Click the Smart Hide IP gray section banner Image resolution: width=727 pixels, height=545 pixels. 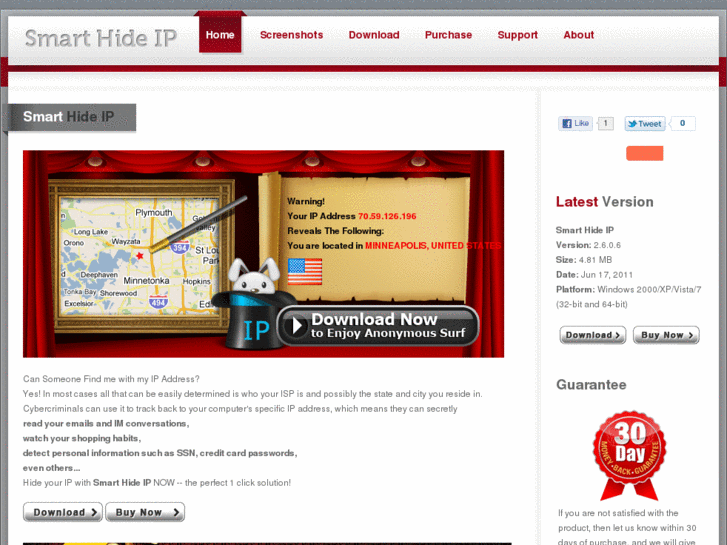point(70,117)
